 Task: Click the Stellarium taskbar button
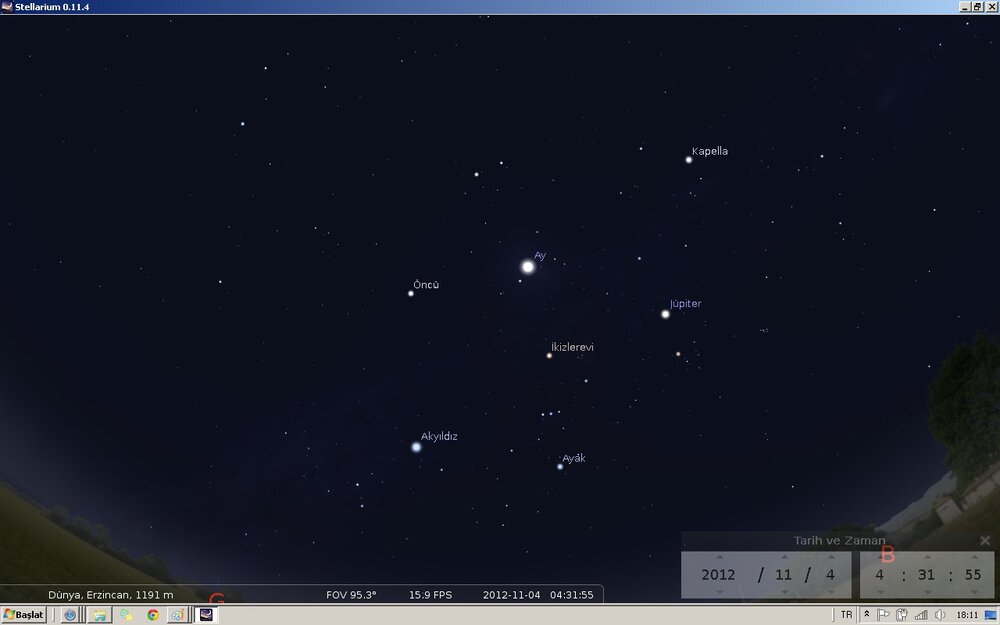pos(206,615)
